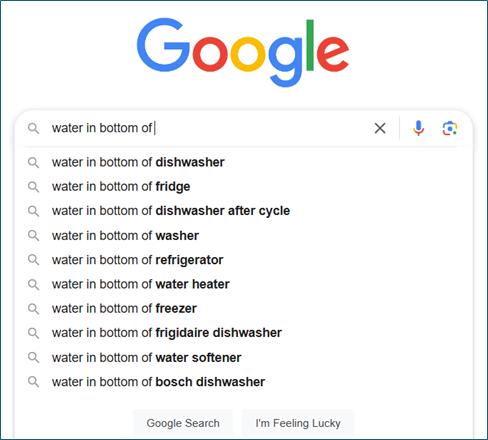Viewport: 488px width, 440px height.
Task: Click magnifier icon beside 'fridge' suggestion
Action: click(33, 187)
